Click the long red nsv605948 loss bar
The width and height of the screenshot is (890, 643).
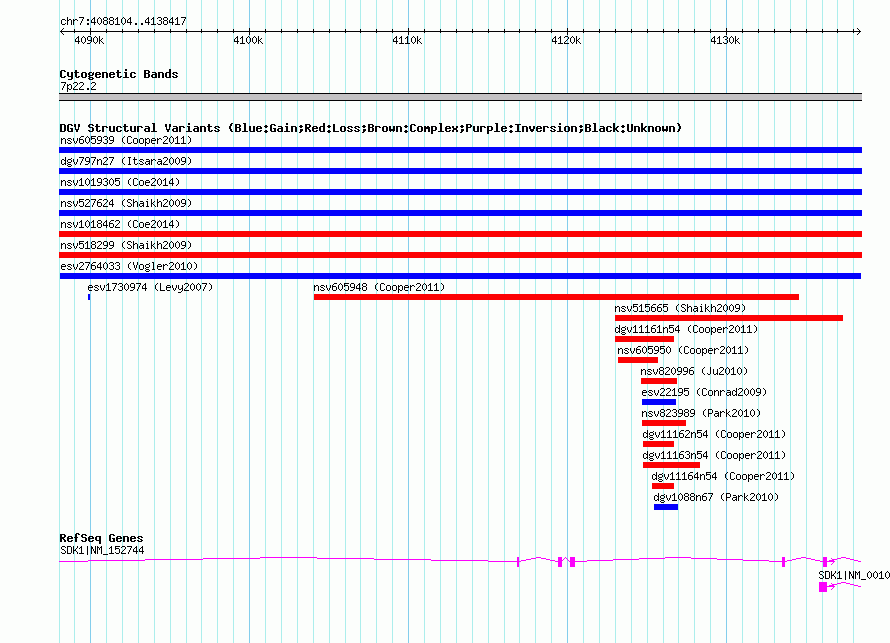(556, 297)
